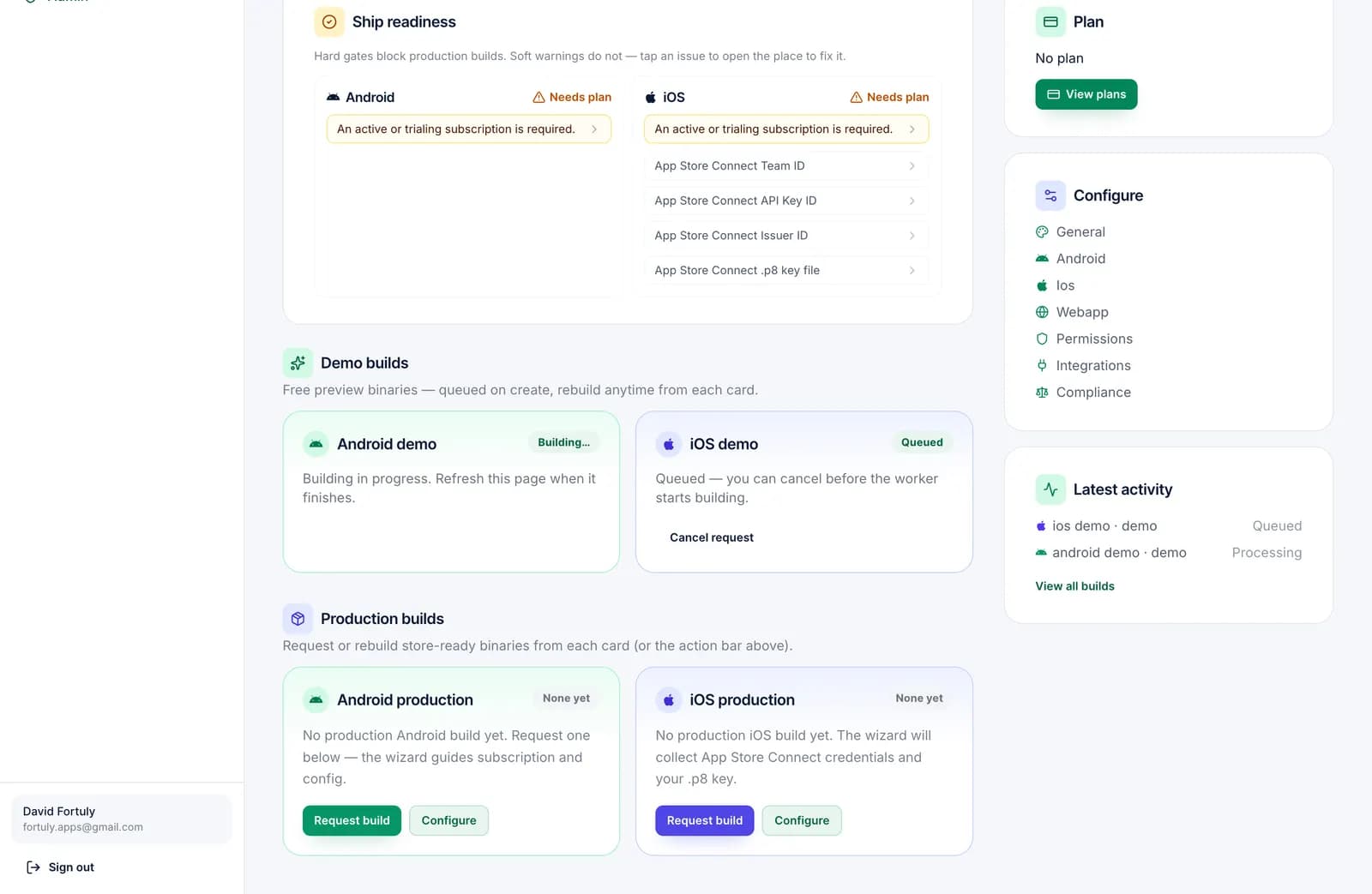Click the Queued status badge on iOS demo

point(922,443)
